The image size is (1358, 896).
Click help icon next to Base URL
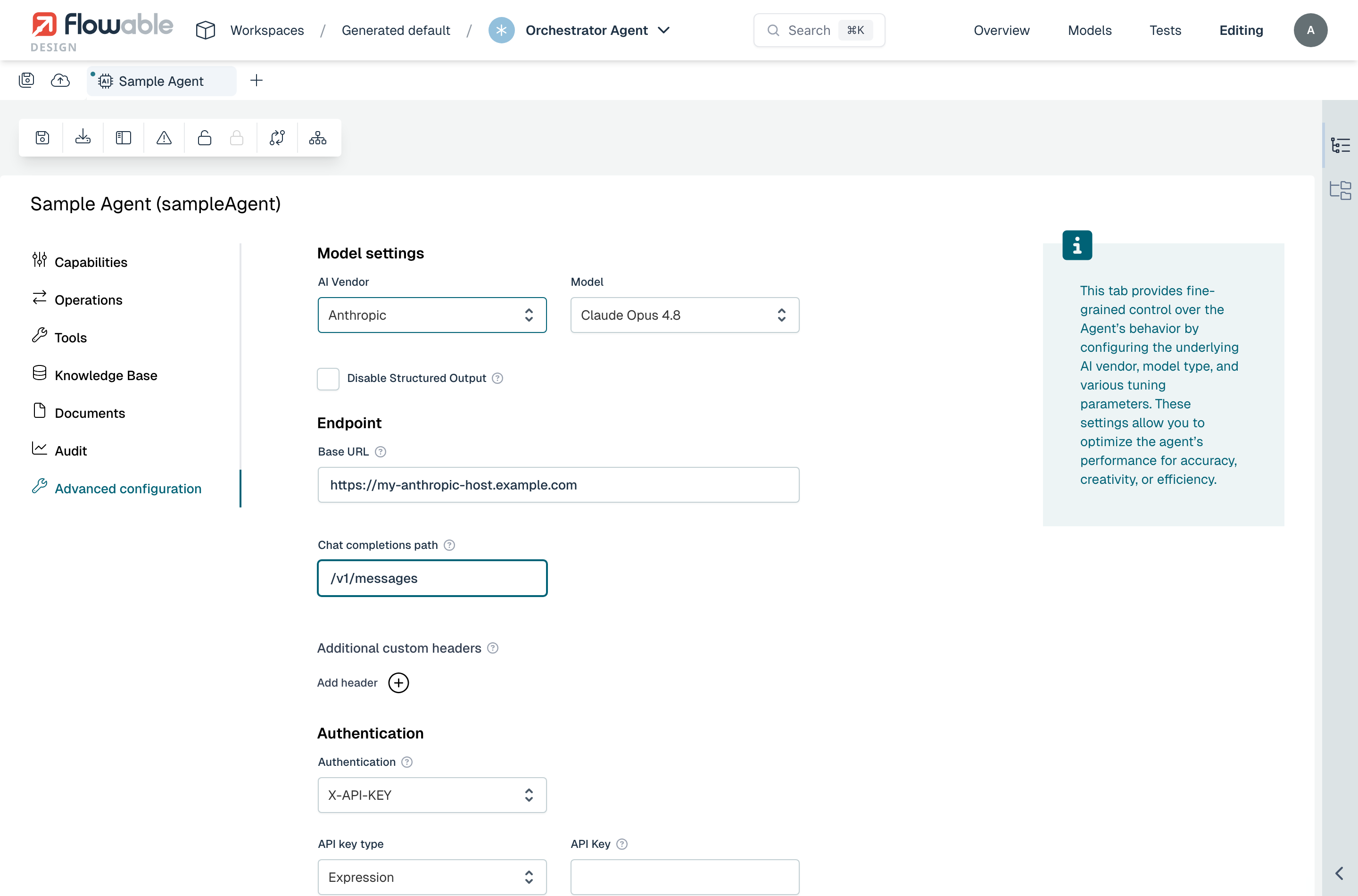(381, 452)
